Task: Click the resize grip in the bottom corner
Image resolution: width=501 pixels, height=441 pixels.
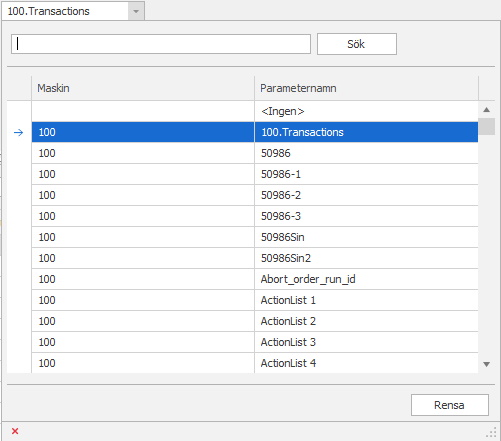Action: click(x=491, y=432)
